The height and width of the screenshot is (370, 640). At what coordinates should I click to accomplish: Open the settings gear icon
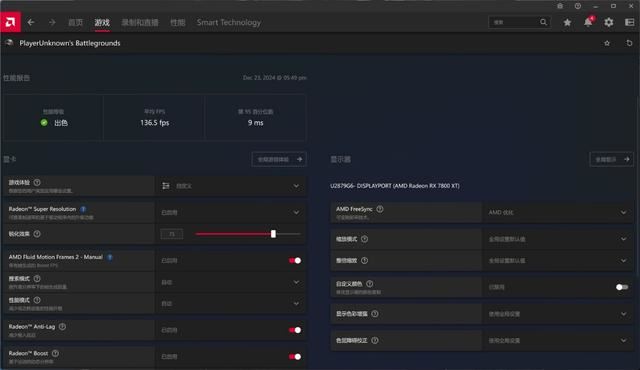(609, 22)
